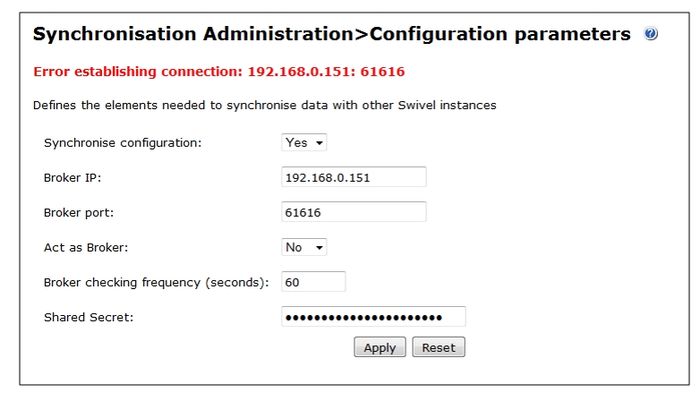Click 'Configuration parameters' in the page heading
Screen dimensions: 700x401
pyautogui.click(x=499, y=35)
